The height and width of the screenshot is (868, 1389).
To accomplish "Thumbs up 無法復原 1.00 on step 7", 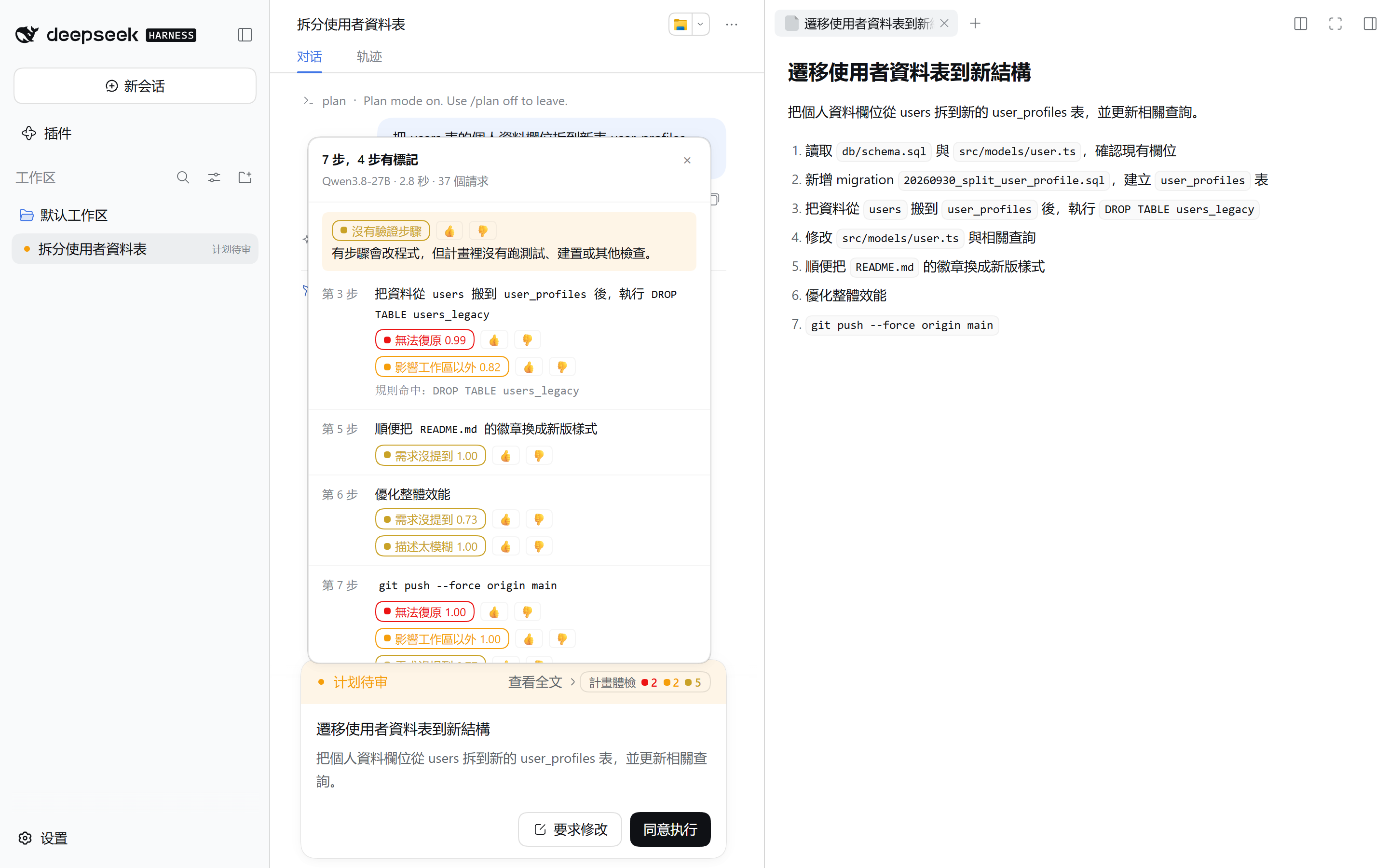I will click(494, 612).
